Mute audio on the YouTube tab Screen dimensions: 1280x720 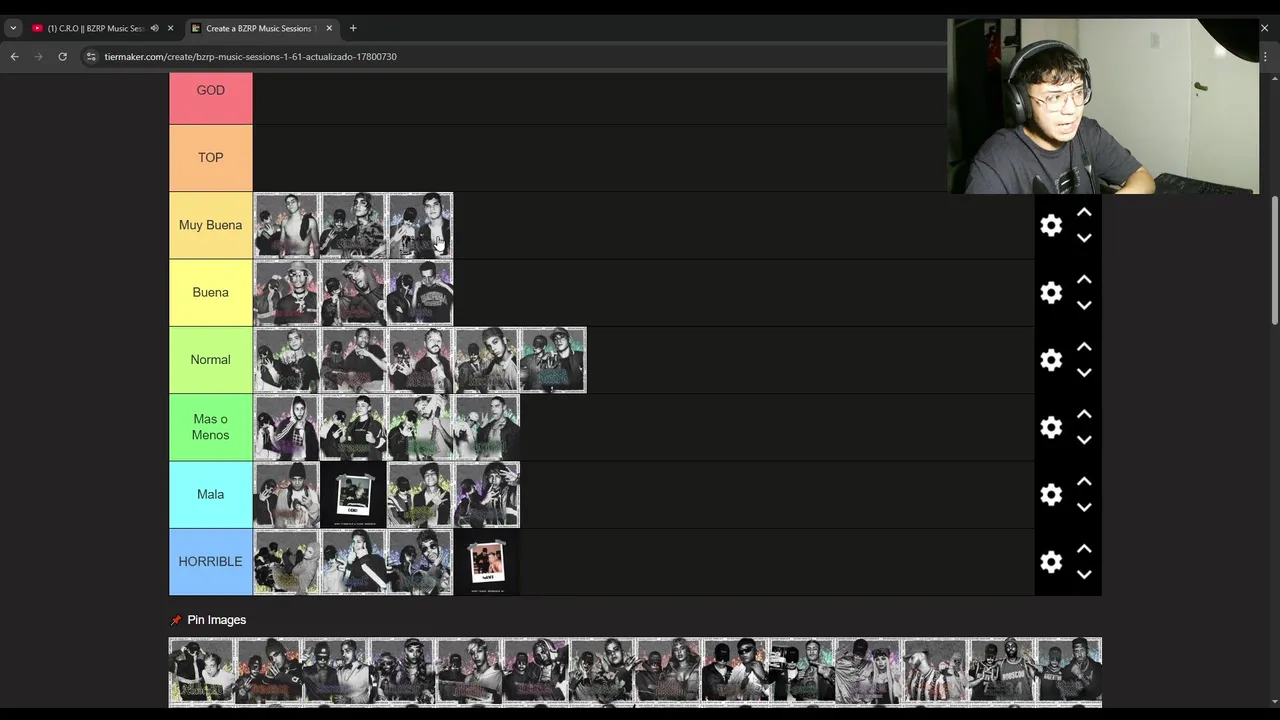point(154,28)
